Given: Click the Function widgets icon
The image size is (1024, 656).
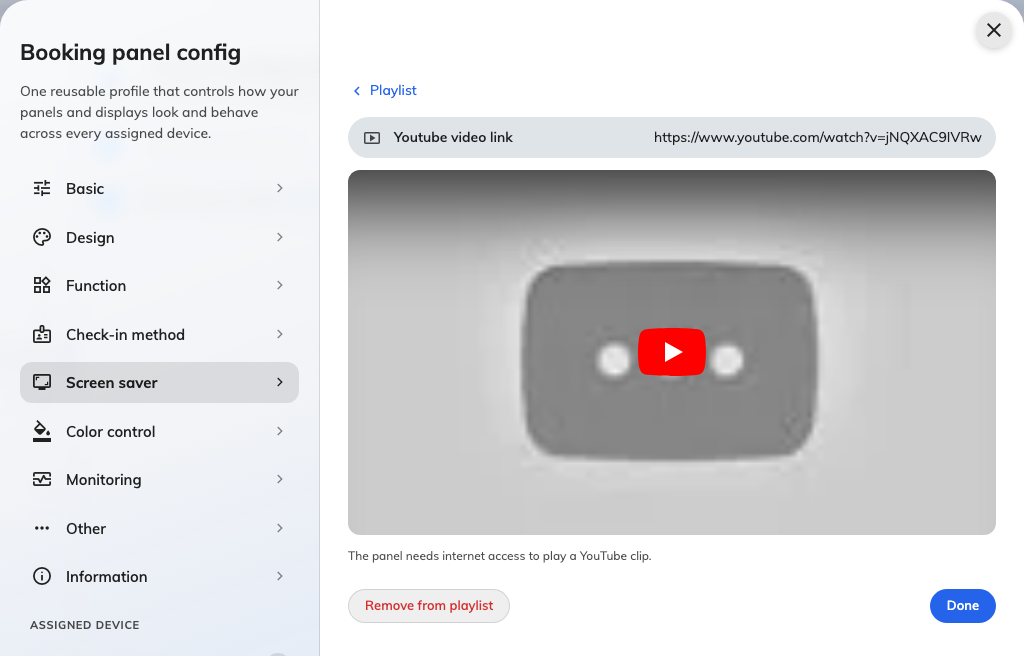Looking at the screenshot, I should pos(42,286).
